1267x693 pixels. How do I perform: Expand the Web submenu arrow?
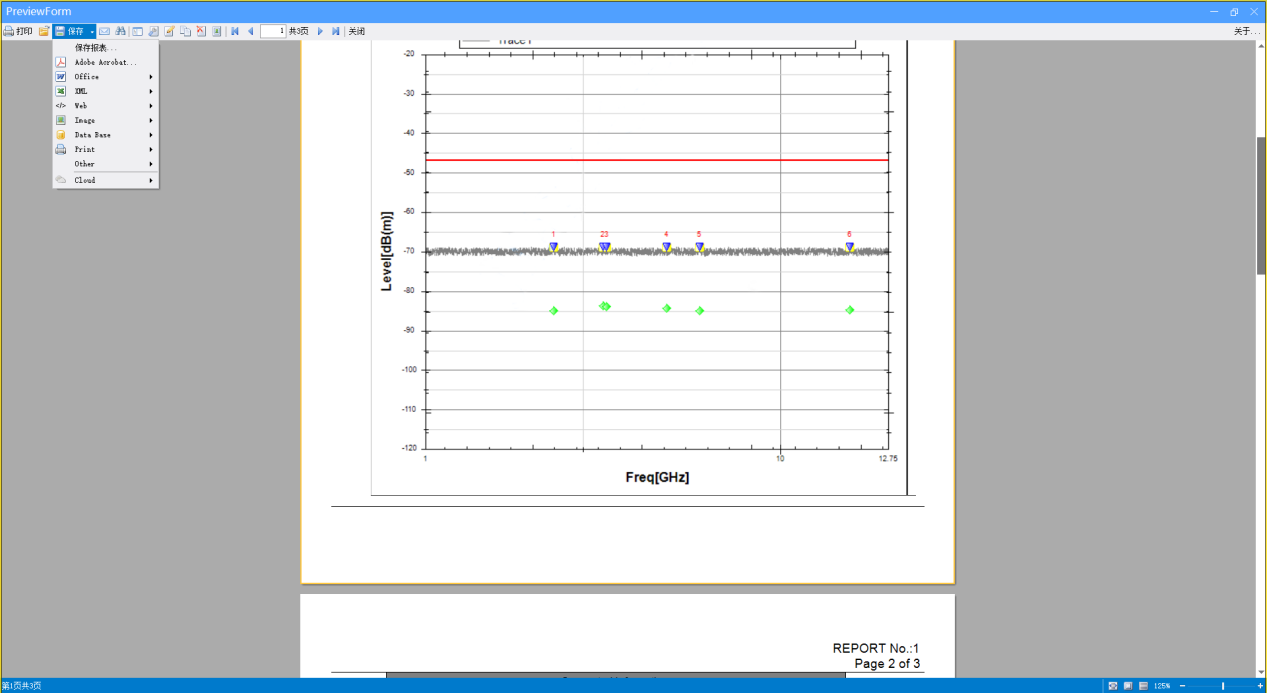tap(152, 106)
